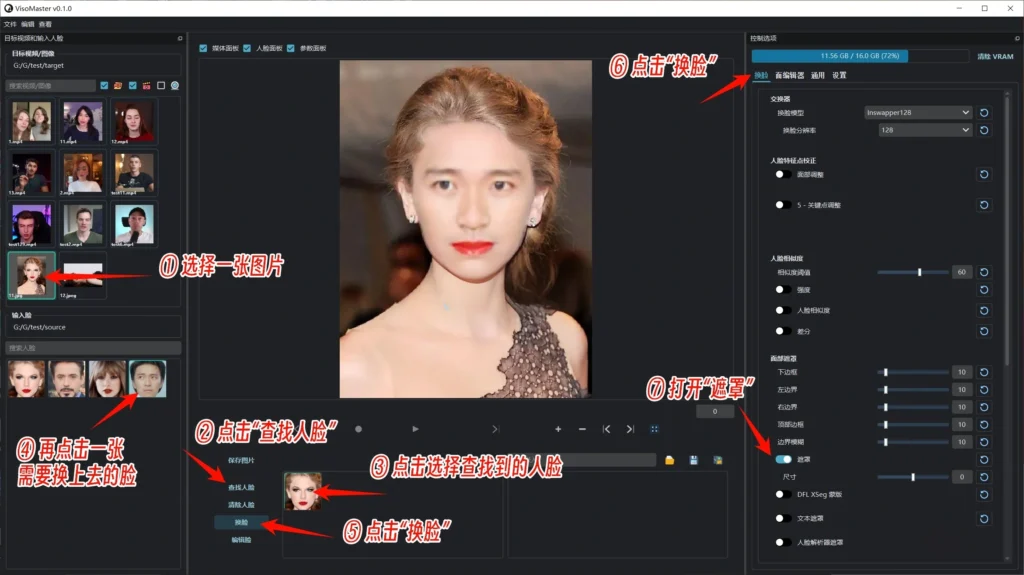Enable the 面部调整 toggle
This screenshot has width=1024, height=575.
click(x=783, y=174)
